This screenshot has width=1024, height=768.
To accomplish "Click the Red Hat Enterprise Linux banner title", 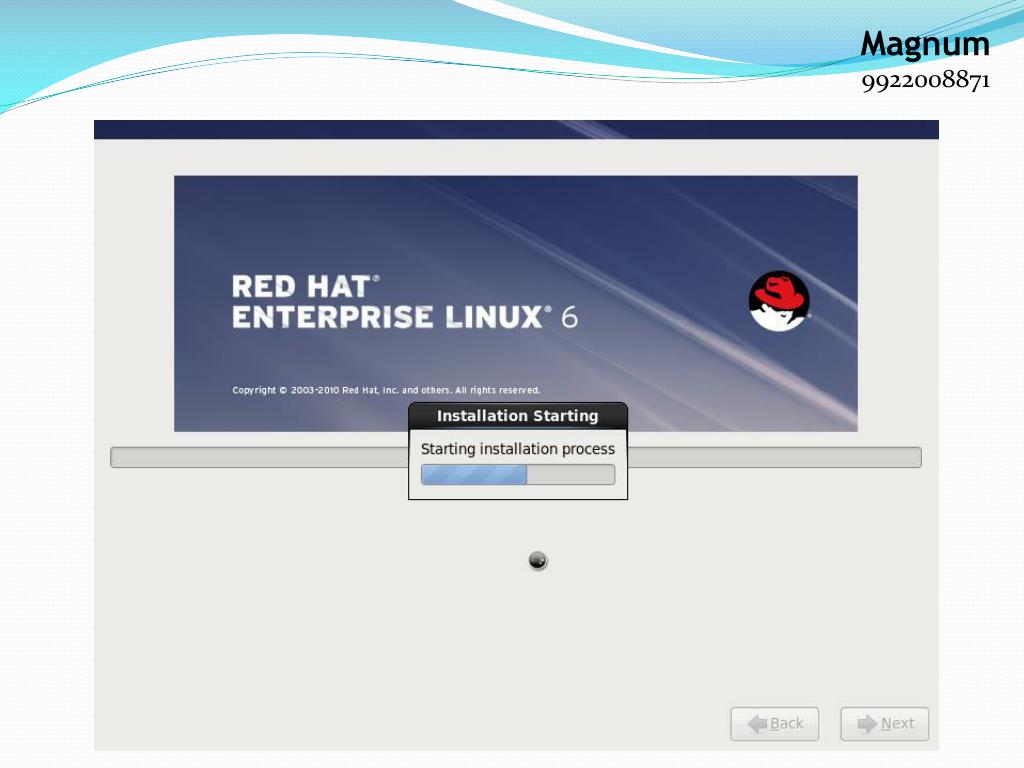I will click(x=405, y=302).
